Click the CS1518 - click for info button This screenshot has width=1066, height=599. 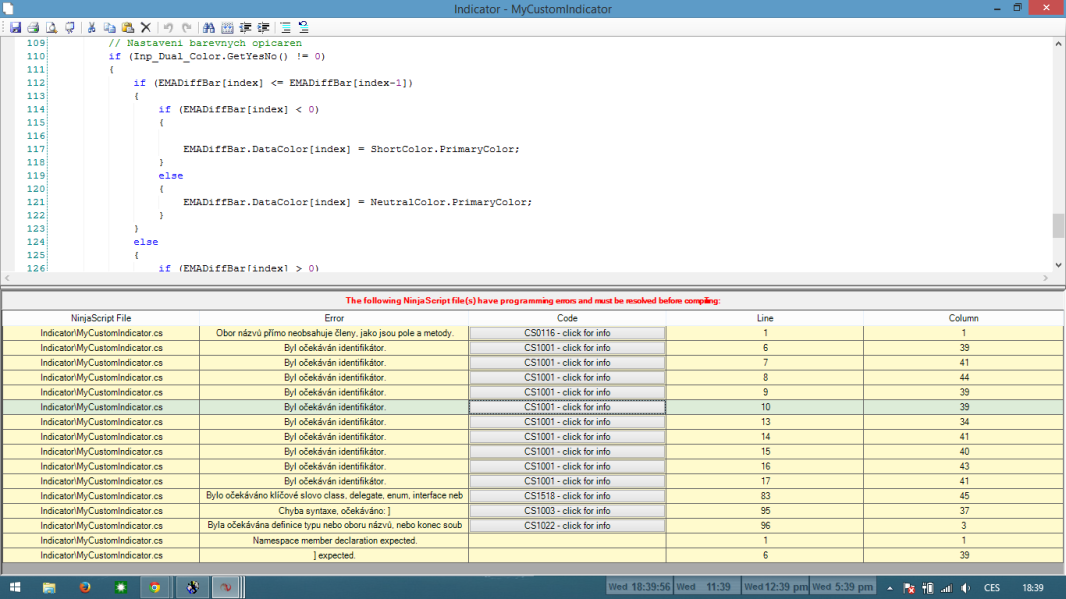pyautogui.click(x=567, y=496)
